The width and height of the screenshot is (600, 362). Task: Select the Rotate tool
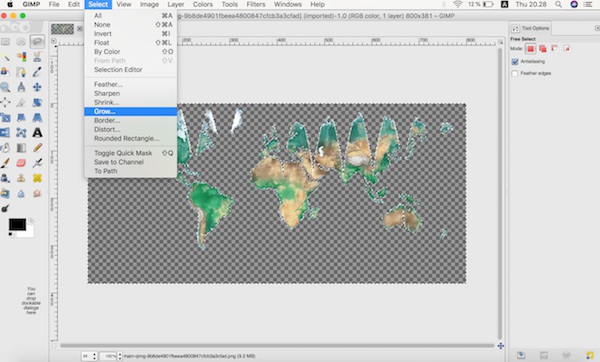coord(37,102)
